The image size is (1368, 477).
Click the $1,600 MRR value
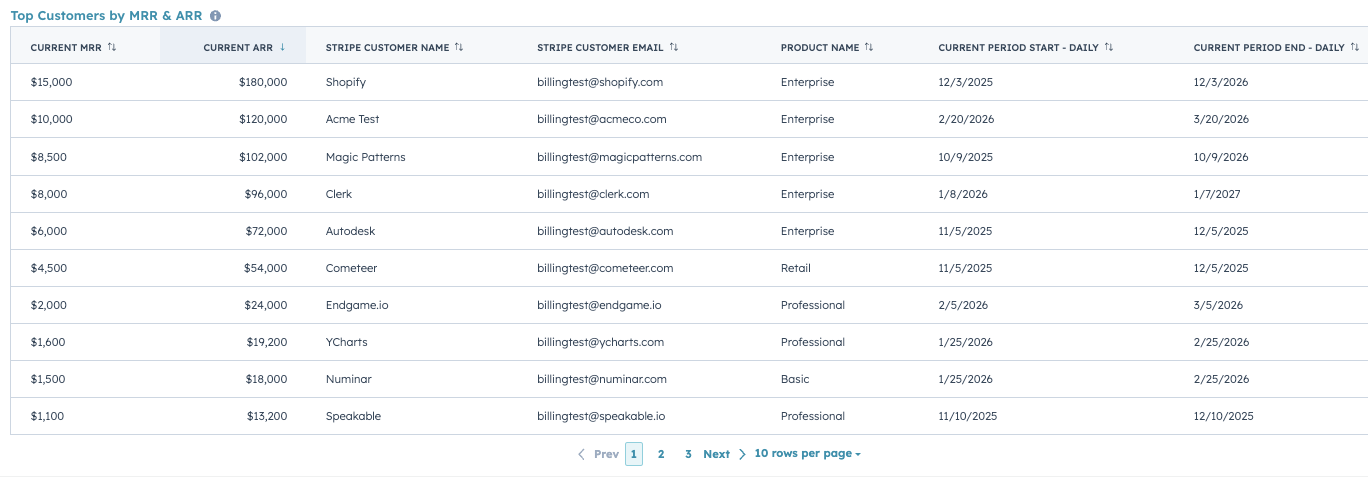pos(47,342)
